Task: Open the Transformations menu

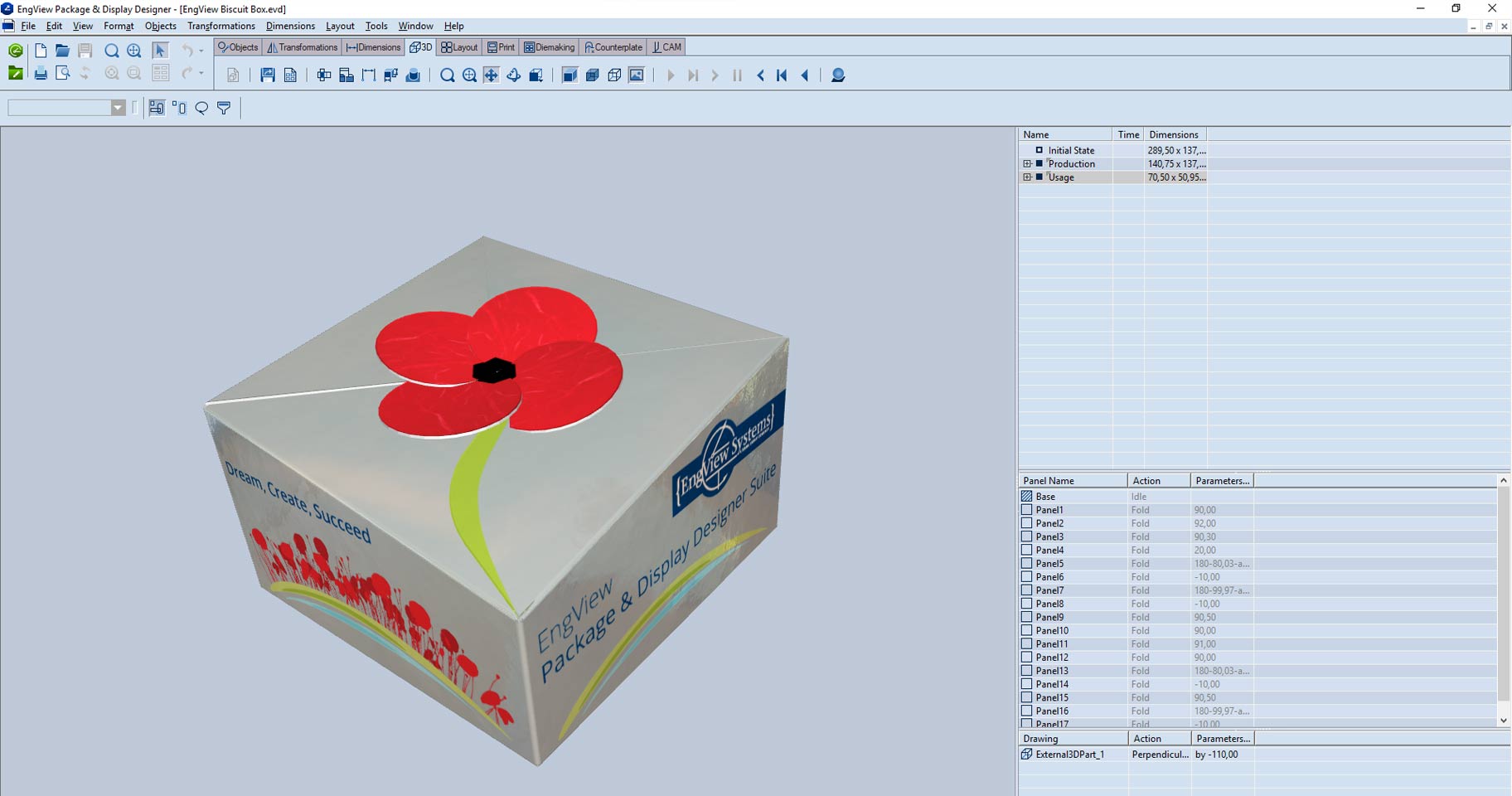Action: (x=221, y=26)
